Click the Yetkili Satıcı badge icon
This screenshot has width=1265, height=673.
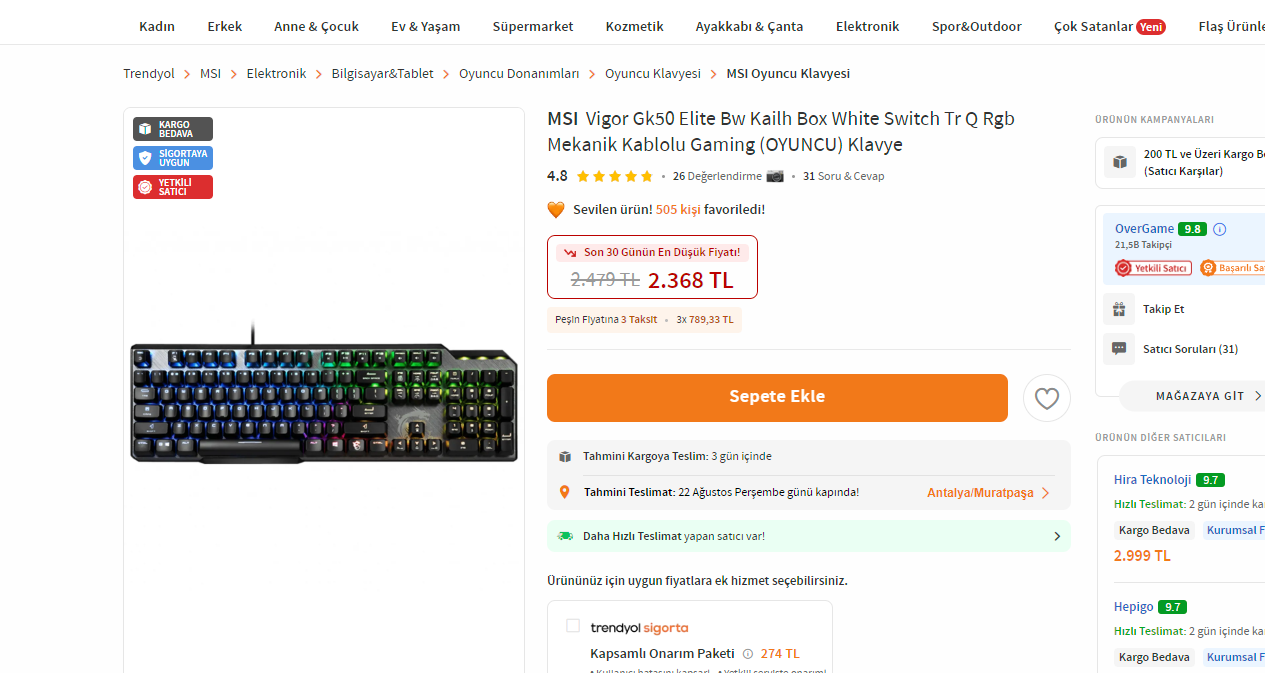(x=1124, y=268)
